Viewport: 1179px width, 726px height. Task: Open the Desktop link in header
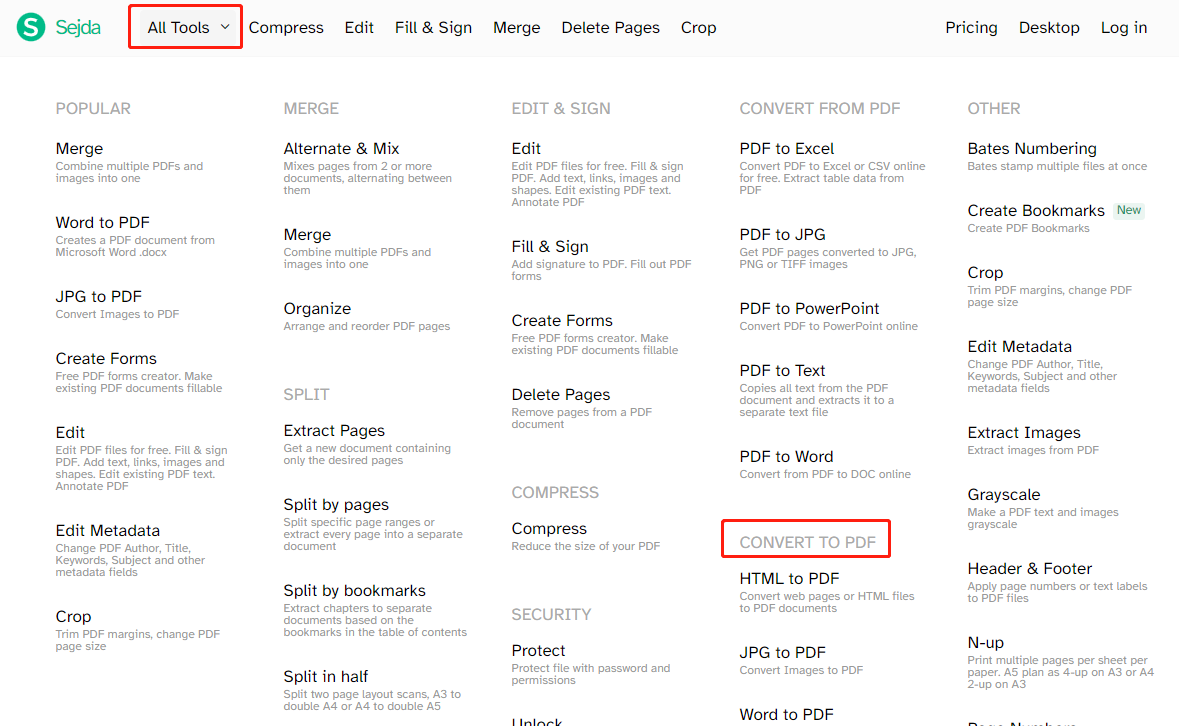coord(1049,28)
